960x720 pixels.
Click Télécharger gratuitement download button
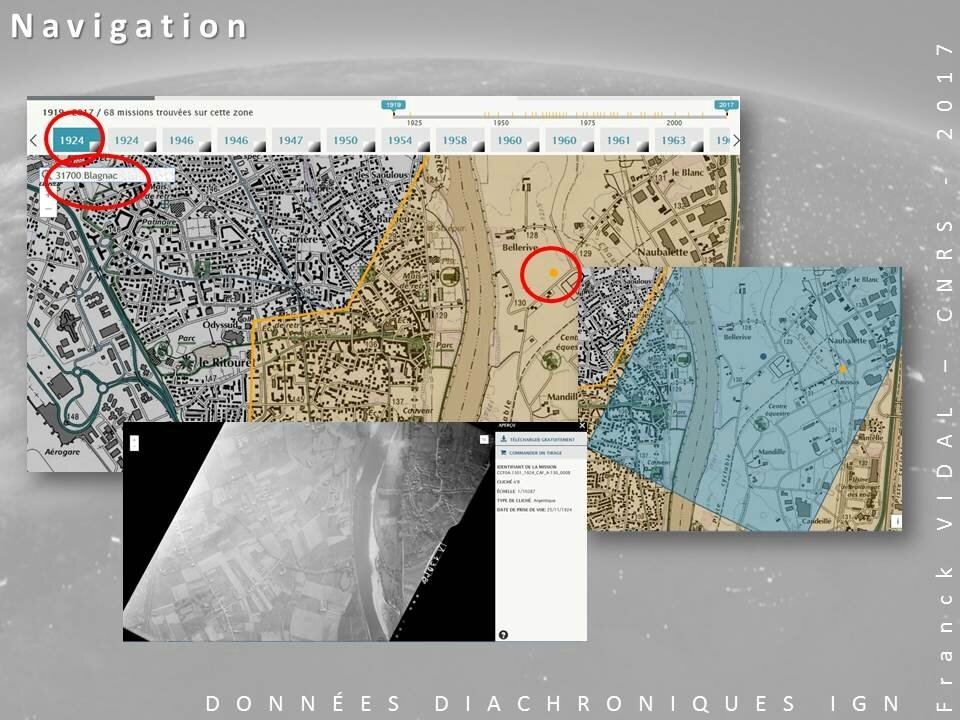(541, 439)
